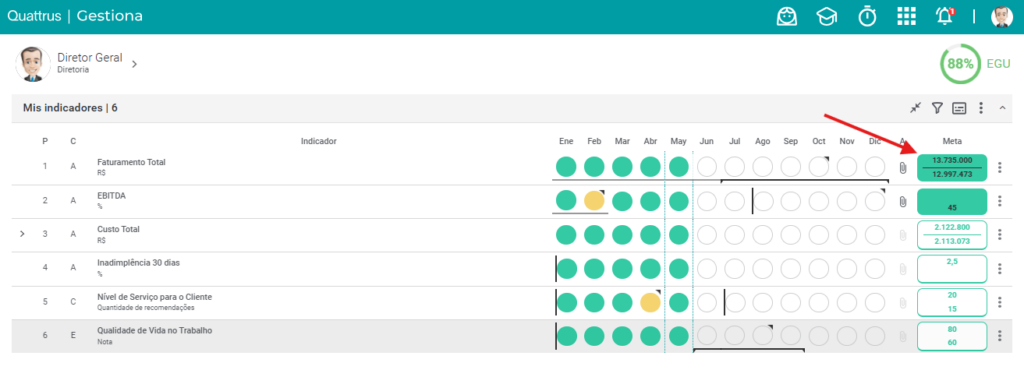Open the Mis indicadores three-dot menu

980,108
